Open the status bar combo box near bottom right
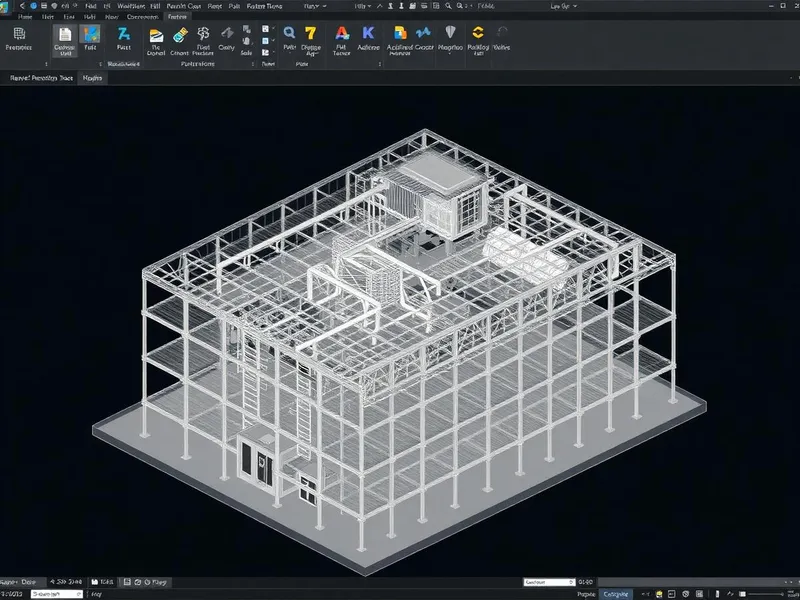The width and height of the screenshot is (800, 600). pyautogui.click(x=549, y=582)
